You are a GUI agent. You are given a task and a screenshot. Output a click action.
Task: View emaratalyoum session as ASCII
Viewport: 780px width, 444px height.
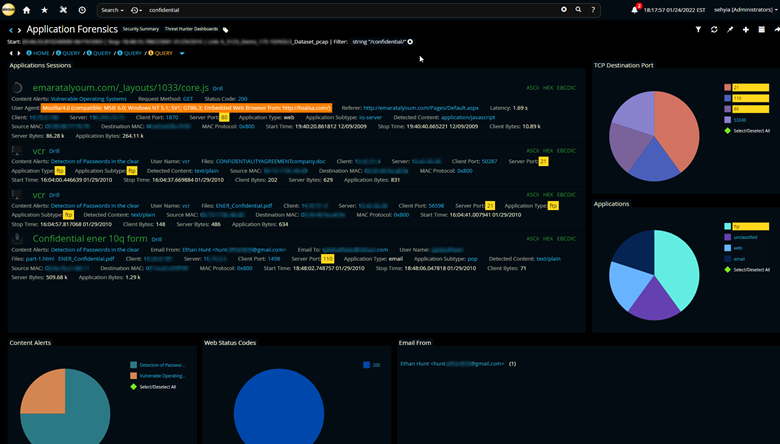(x=533, y=88)
